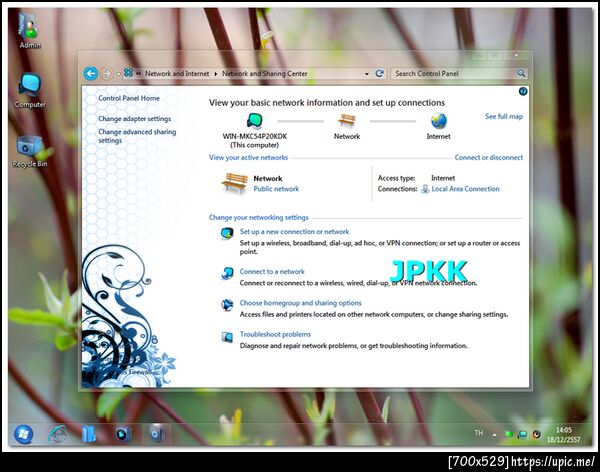Open the Start menu orb
The image size is (600, 472).
coord(23,434)
